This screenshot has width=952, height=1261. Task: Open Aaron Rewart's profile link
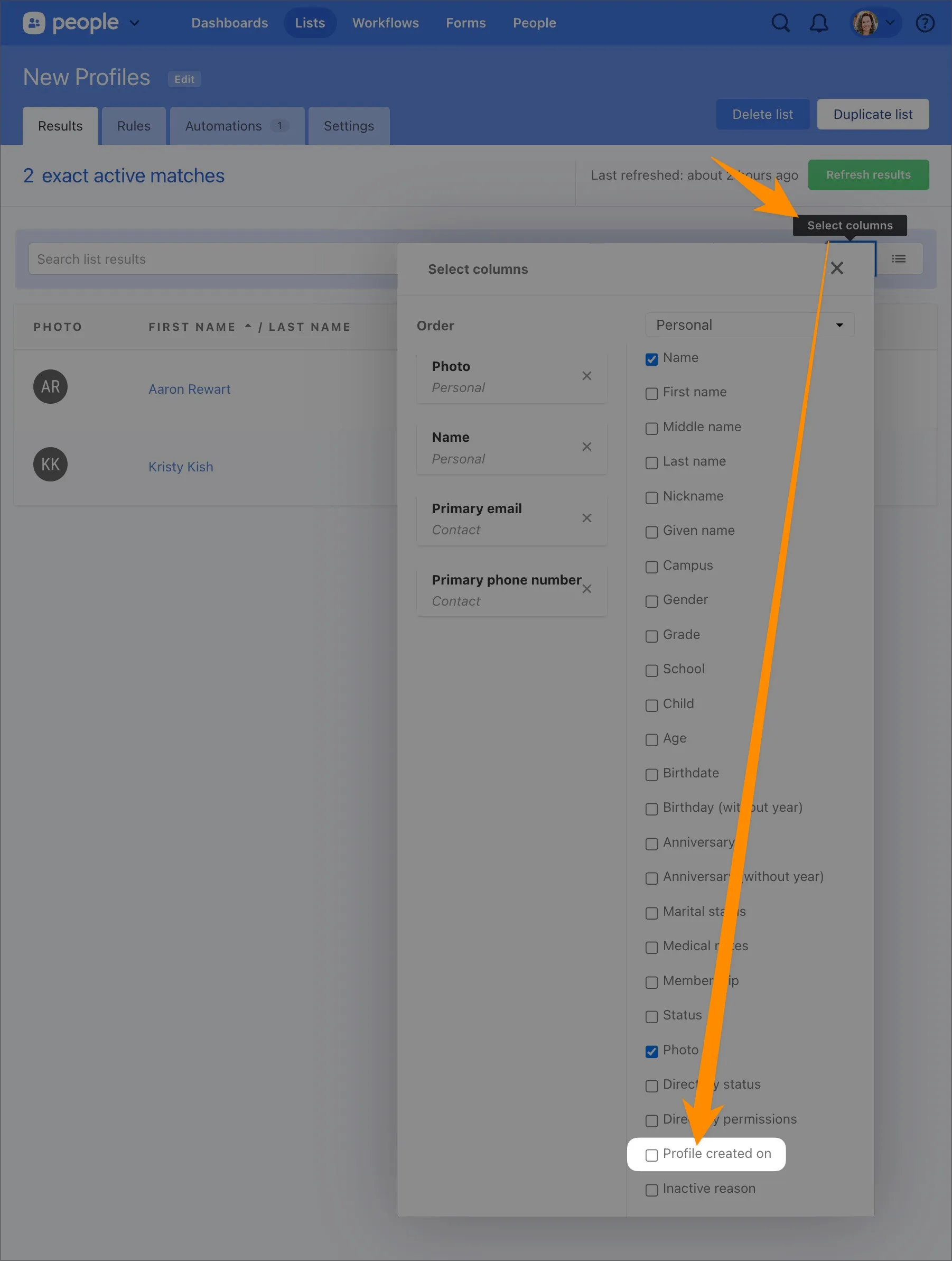pos(189,390)
